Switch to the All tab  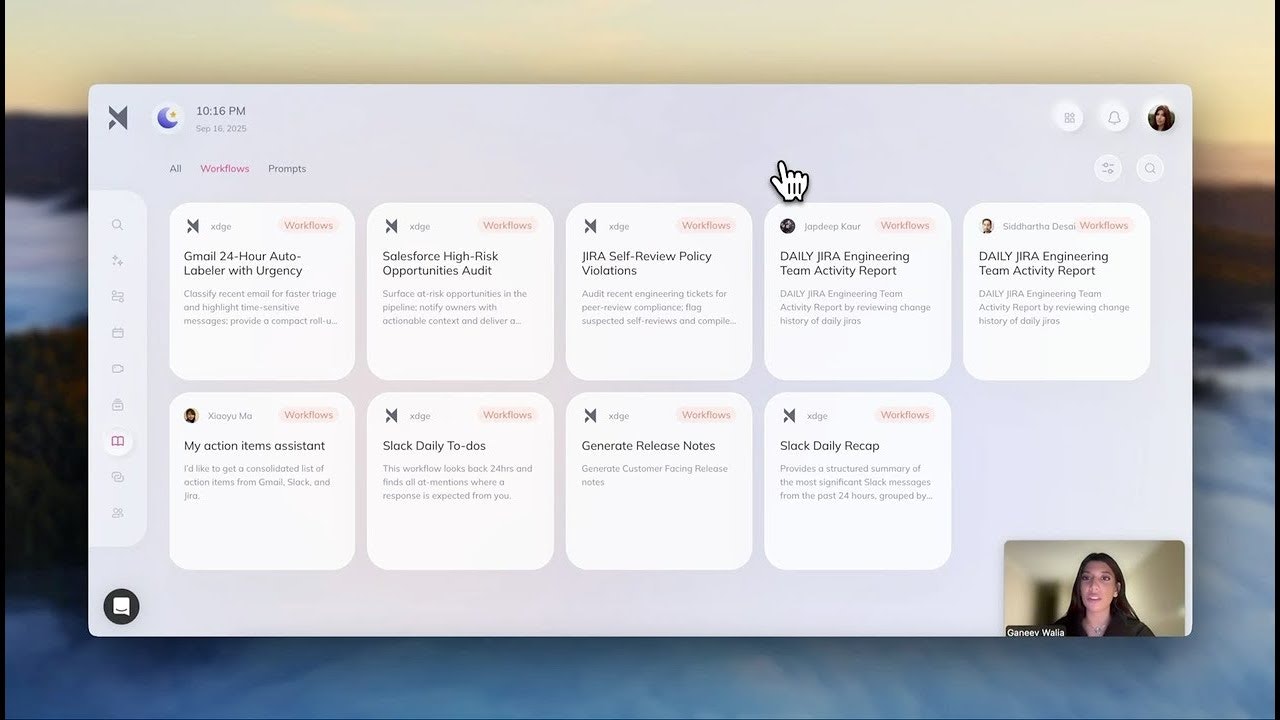pyautogui.click(x=175, y=168)
